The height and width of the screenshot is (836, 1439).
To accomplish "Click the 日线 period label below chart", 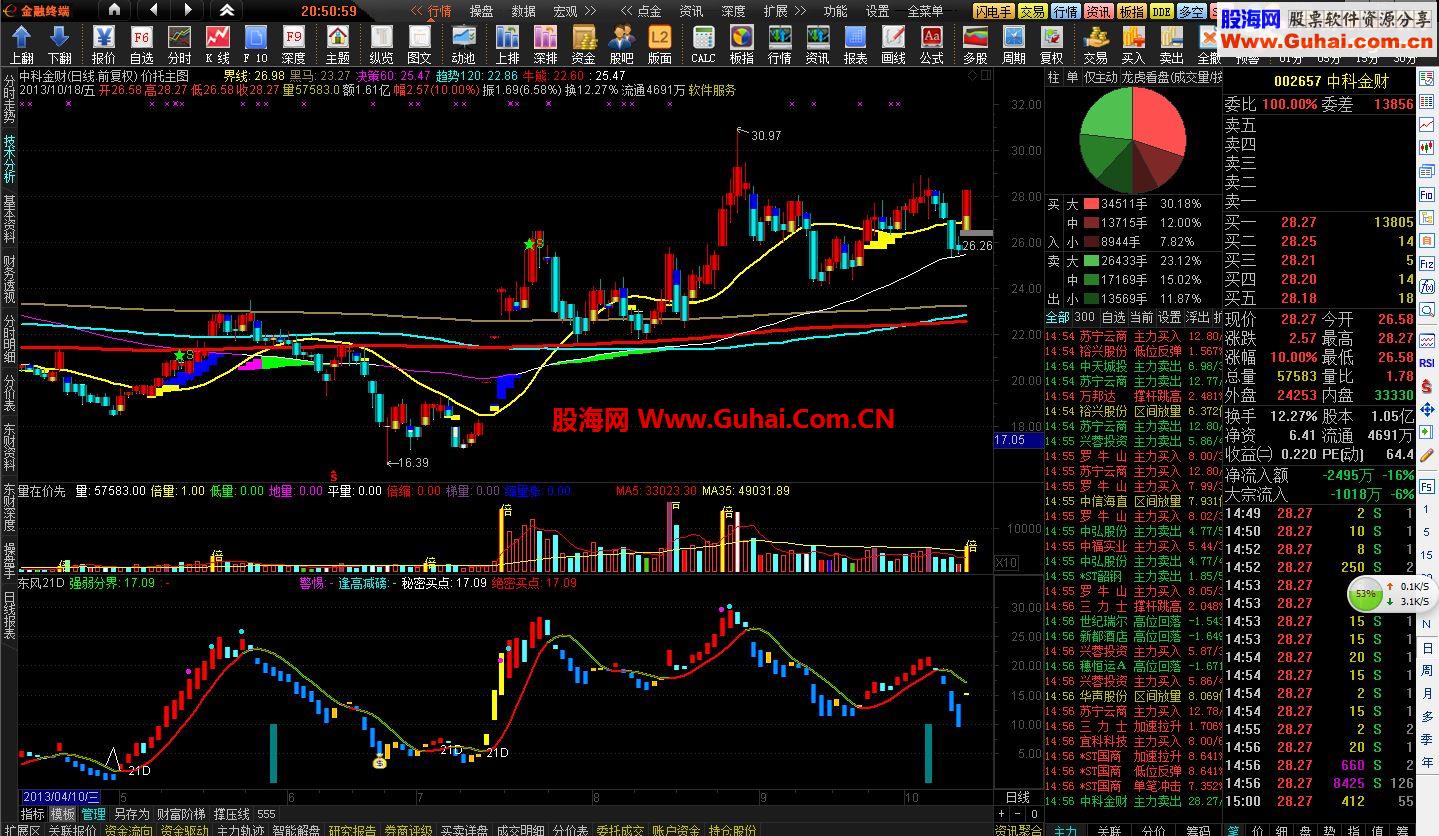I will click(x=1017, y=797).
